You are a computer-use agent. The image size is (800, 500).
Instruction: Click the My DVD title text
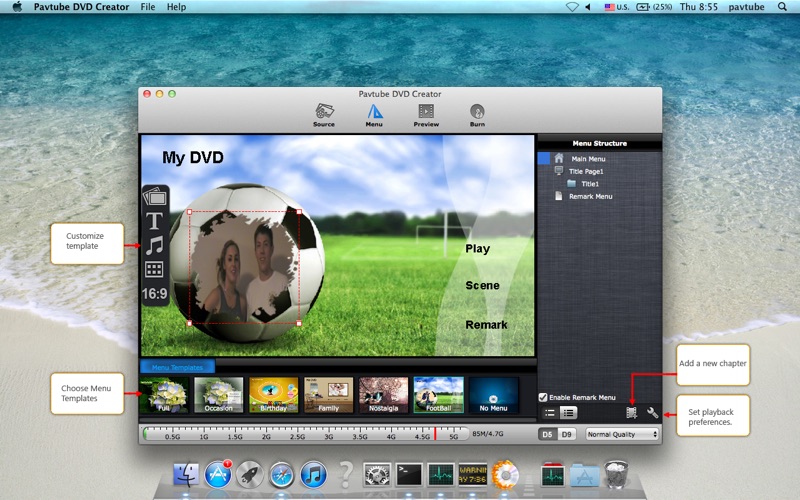click(193, 157)
